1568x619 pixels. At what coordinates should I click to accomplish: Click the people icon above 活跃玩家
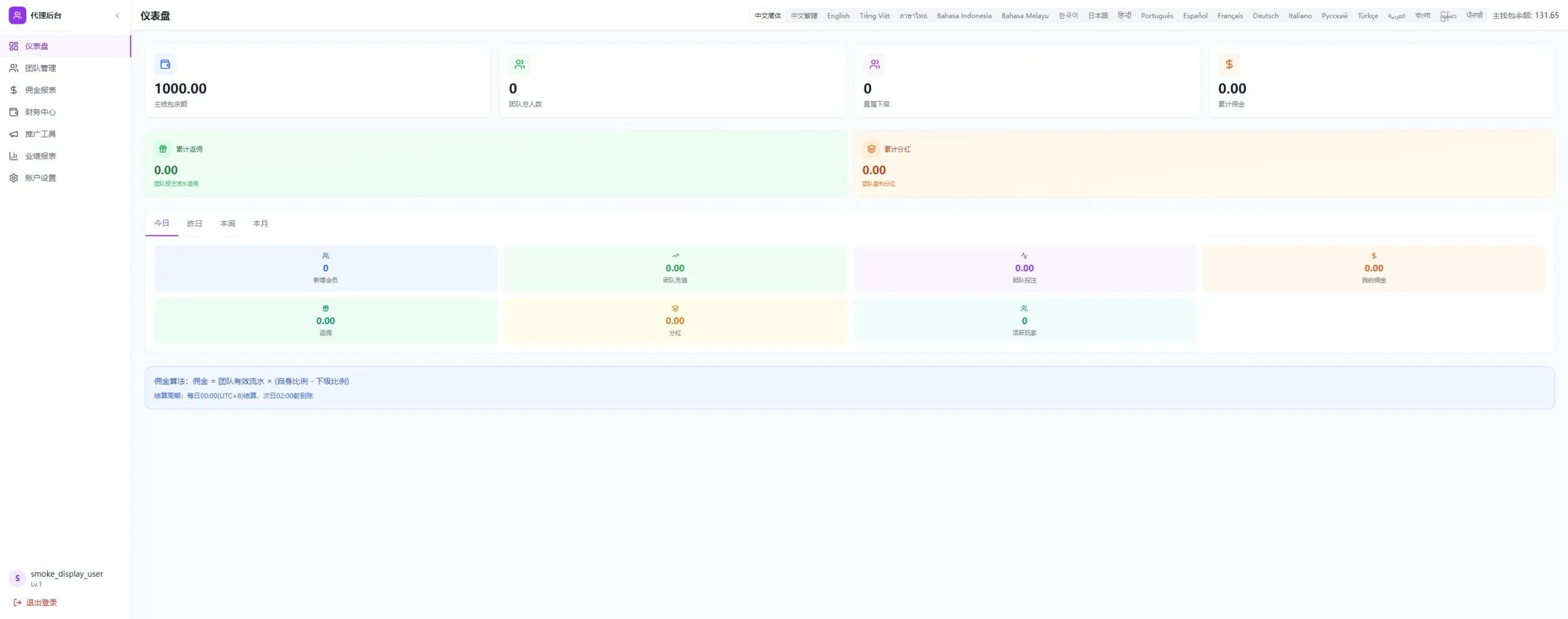click(x=1024, y=308)
